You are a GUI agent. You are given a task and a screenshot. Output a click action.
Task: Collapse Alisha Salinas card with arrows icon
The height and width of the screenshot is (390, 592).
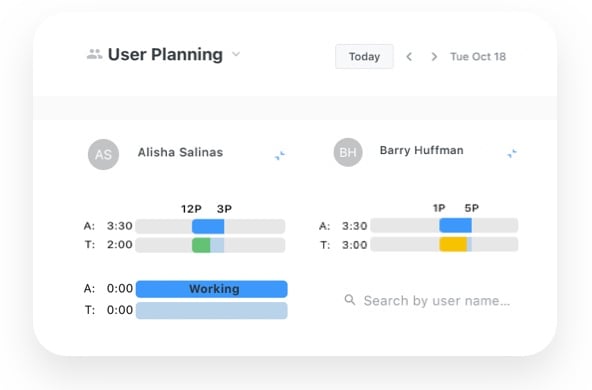(280, 155)
